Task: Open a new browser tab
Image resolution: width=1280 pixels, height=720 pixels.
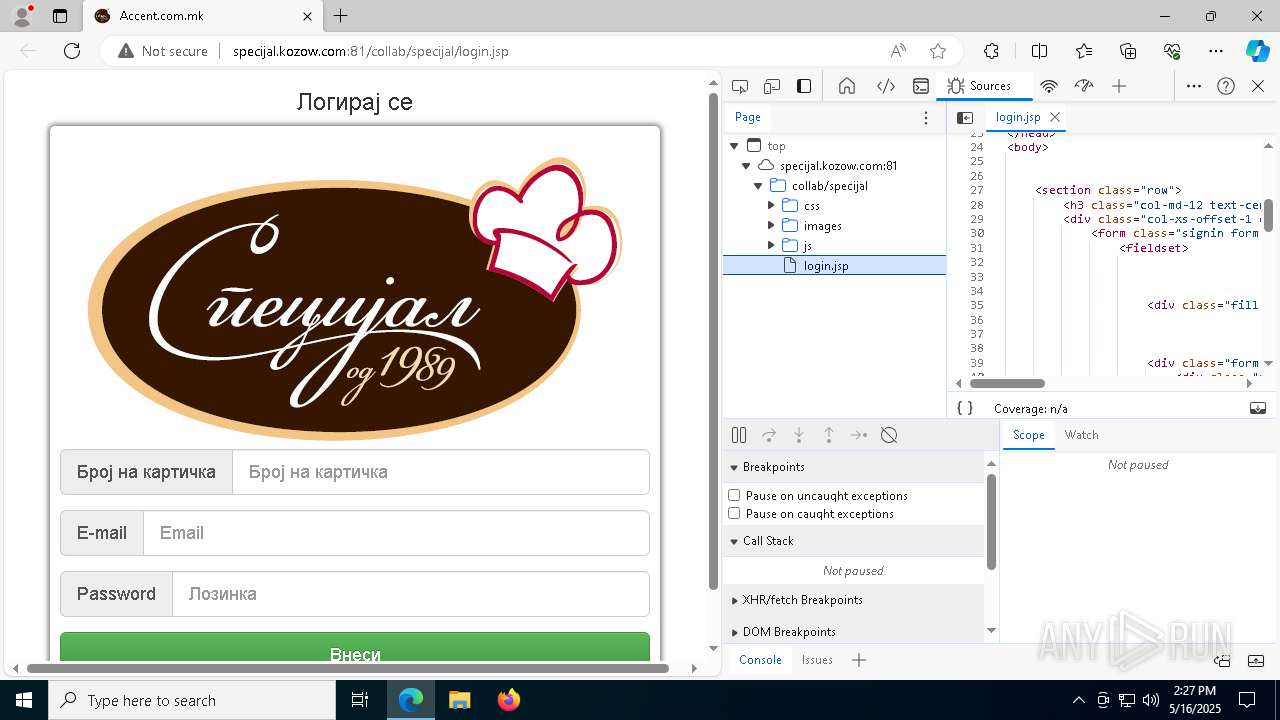Action: click(341, 16)
